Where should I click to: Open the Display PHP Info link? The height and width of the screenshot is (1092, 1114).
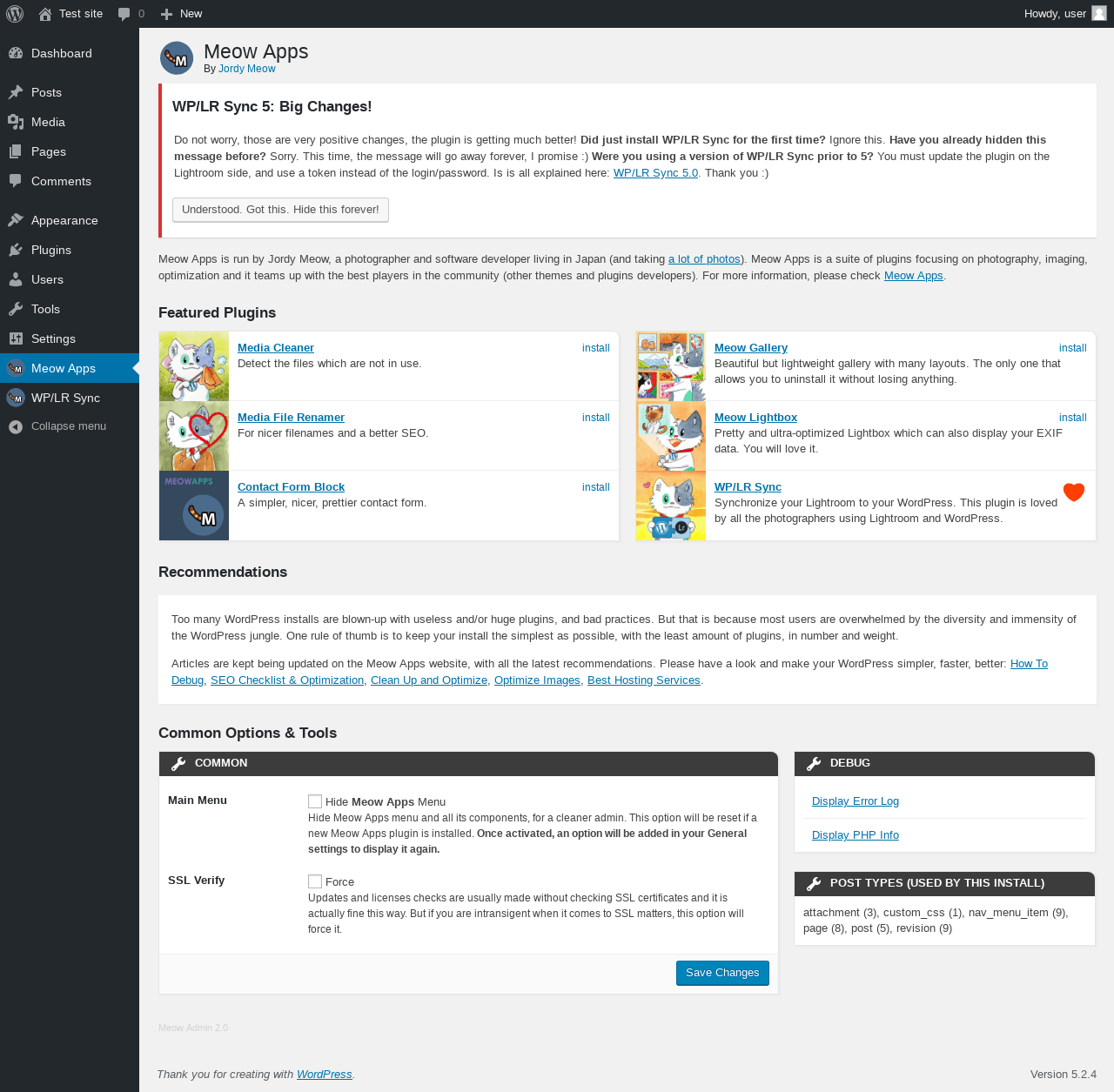[x=856, y=835]
